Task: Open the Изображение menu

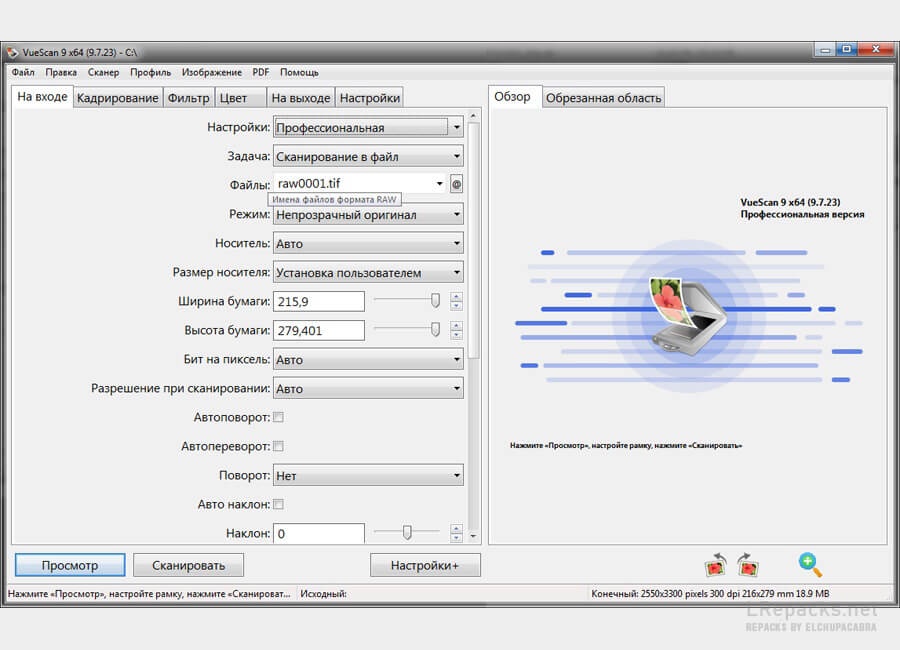Action: point(211,72)
